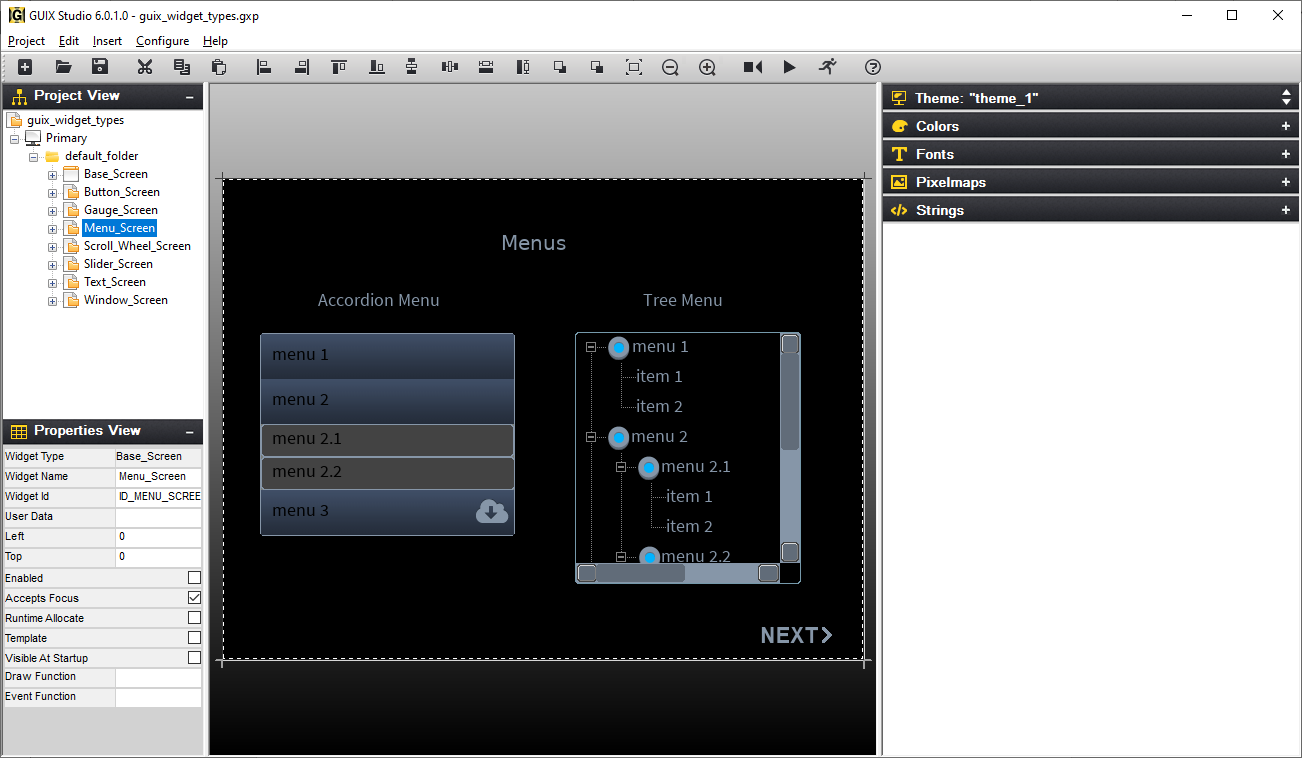Collapse the Properties View panel
The height and width of the screenshot is (758, 1302).
point(189,431)
